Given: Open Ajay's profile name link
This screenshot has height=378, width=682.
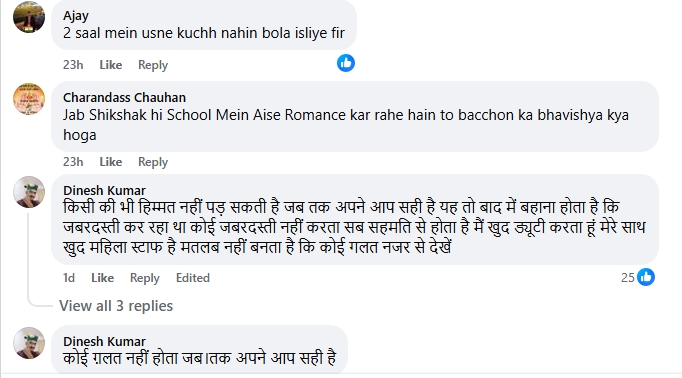Looking at the screenshot, I should click(x=76, y=16).
